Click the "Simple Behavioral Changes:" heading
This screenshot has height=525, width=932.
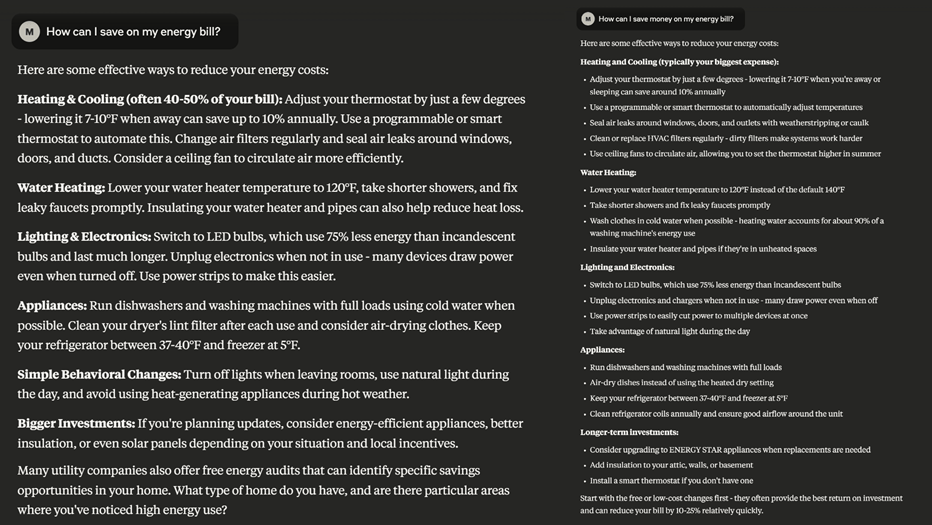point(99,375)
